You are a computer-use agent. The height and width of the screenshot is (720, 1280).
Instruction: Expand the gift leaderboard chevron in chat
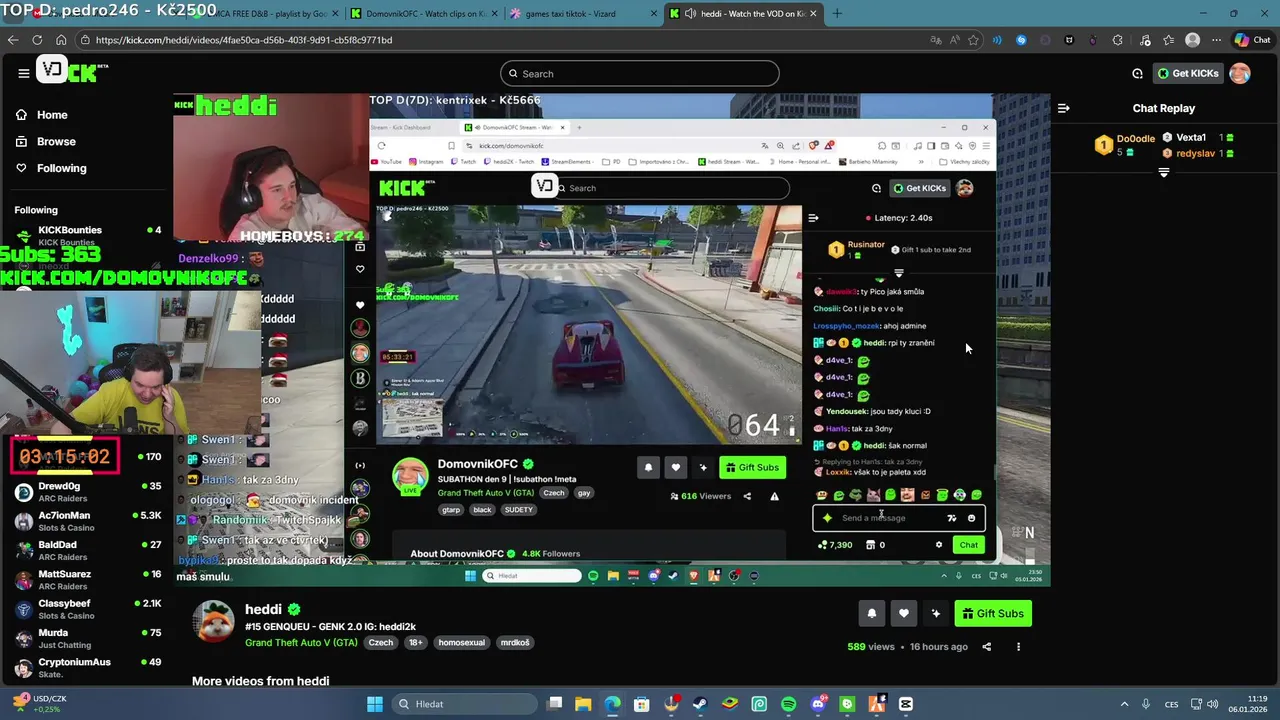click(1163, 173)
